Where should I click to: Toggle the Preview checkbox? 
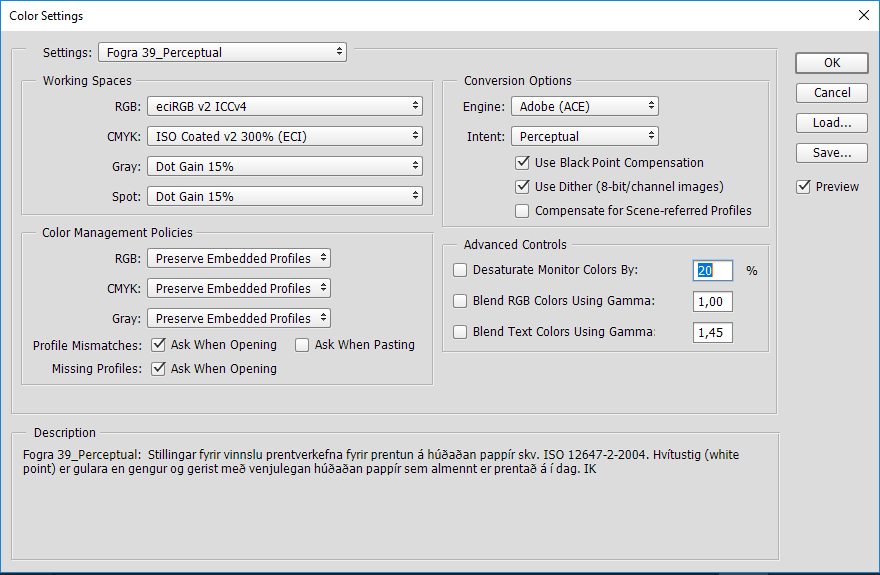click(804, 186)
